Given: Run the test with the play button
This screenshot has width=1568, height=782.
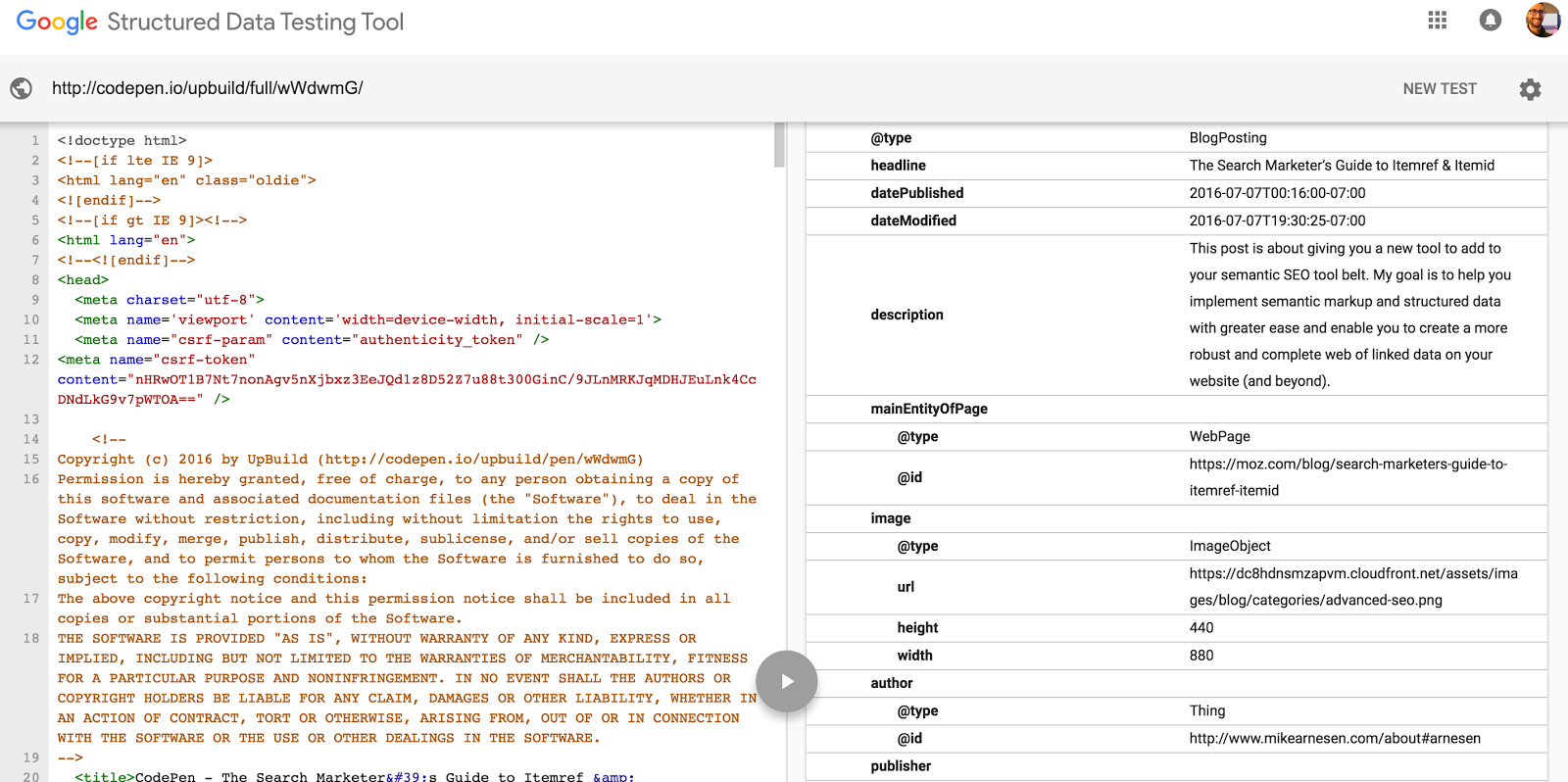Looking at the screenshot, I should 787,681.
